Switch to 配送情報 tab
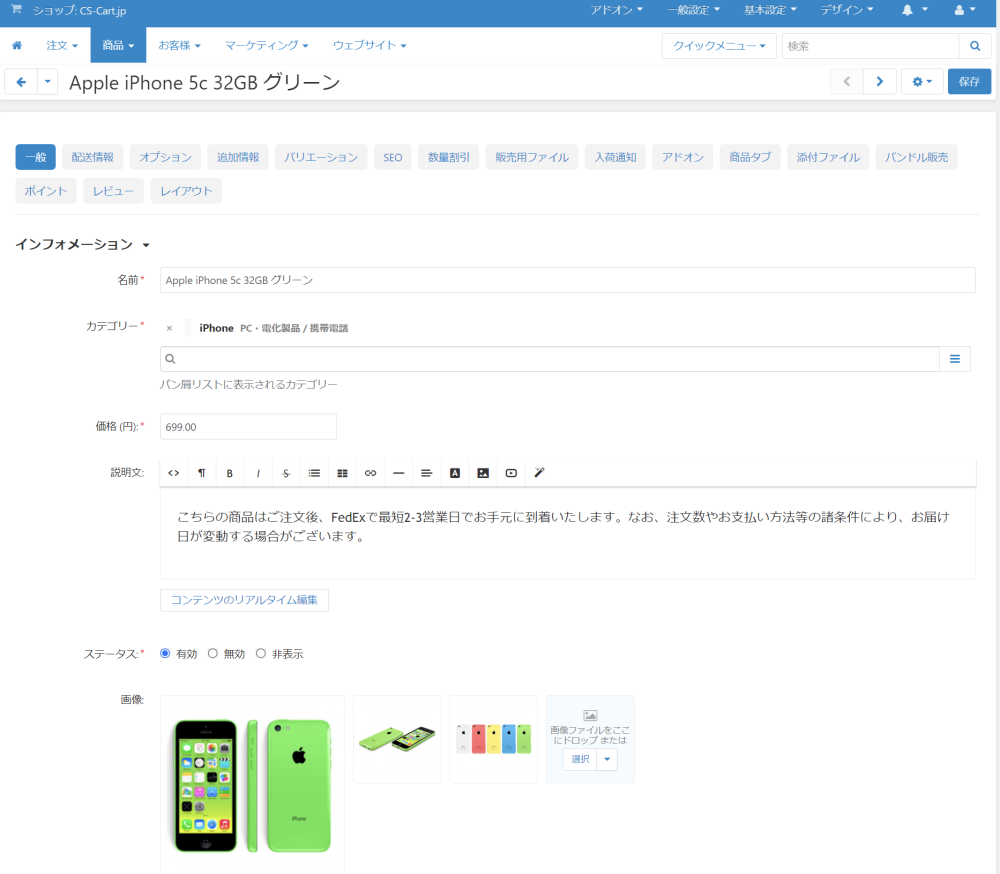 pos(92,157)
